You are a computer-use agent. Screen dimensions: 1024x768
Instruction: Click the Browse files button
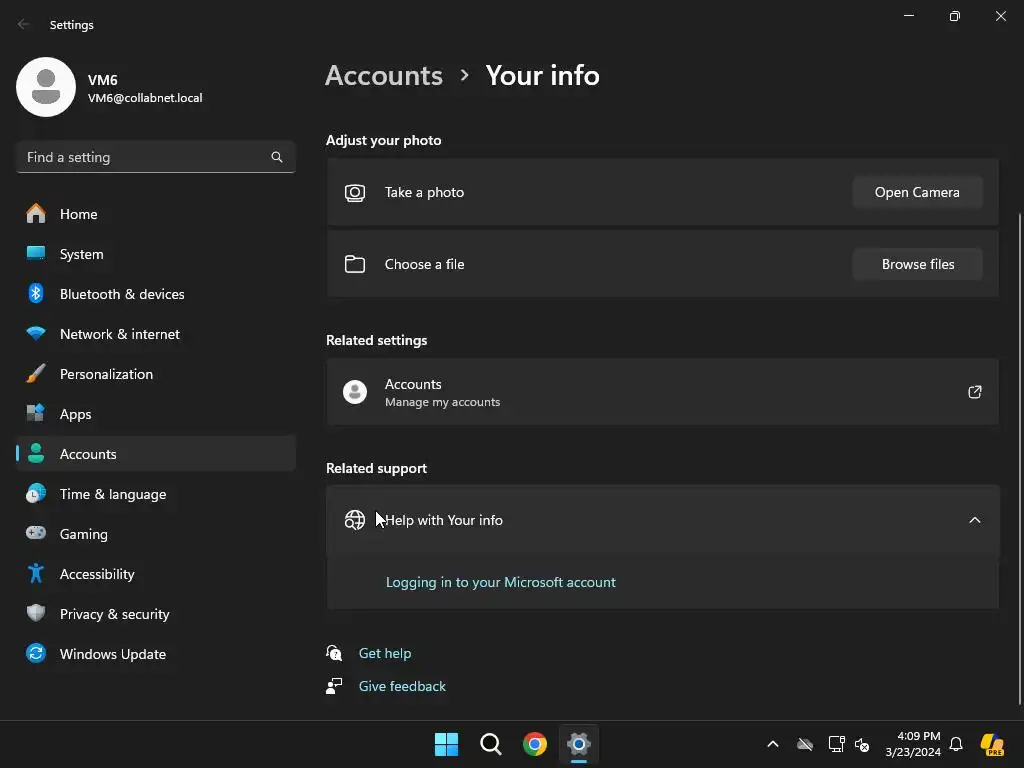click(917, 264)
